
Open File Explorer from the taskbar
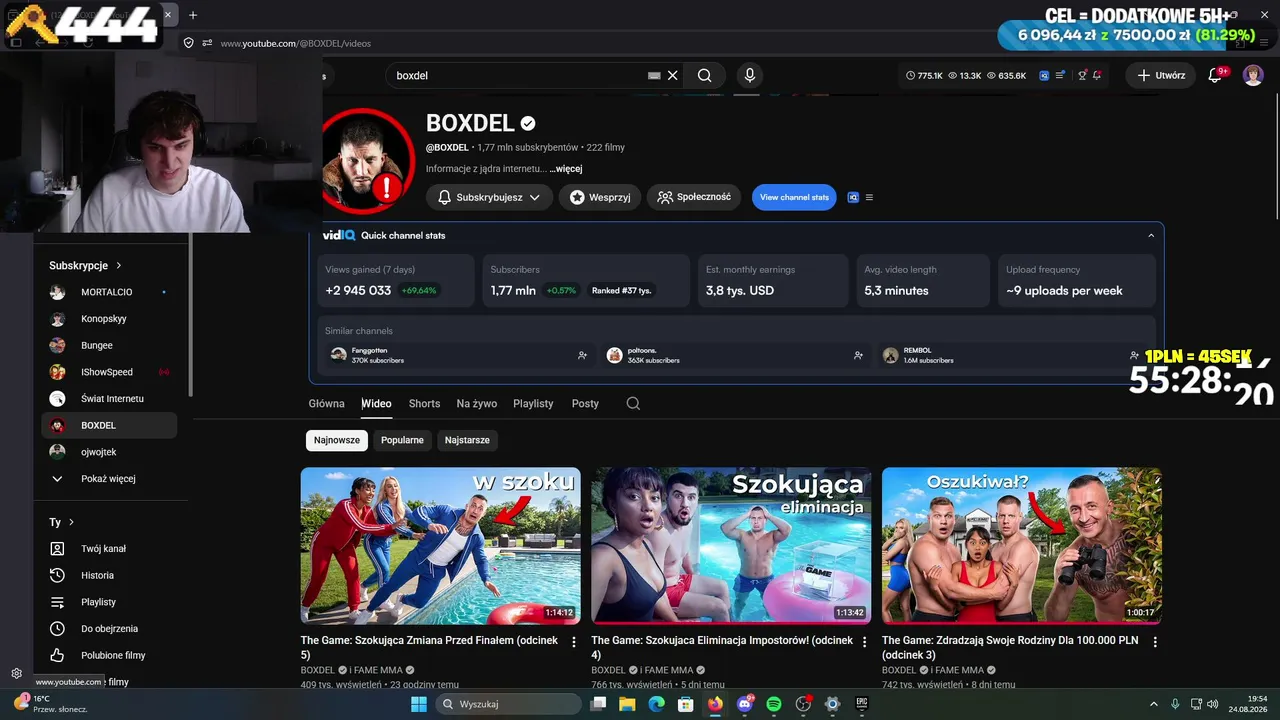click(627, 704)
